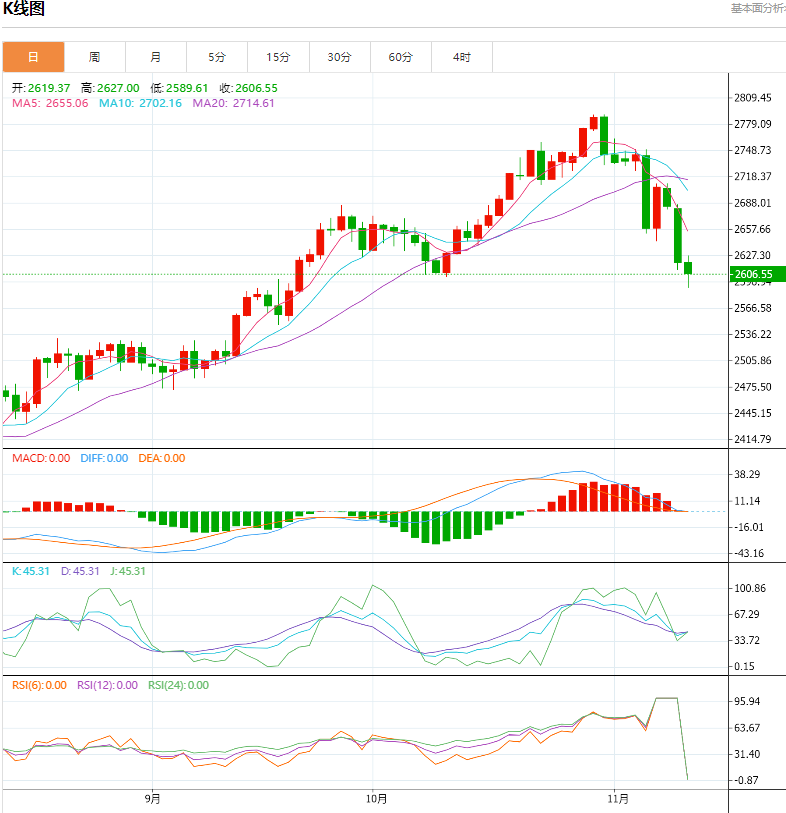Select the 4时 four-hour tab

[x=461, y=57]
